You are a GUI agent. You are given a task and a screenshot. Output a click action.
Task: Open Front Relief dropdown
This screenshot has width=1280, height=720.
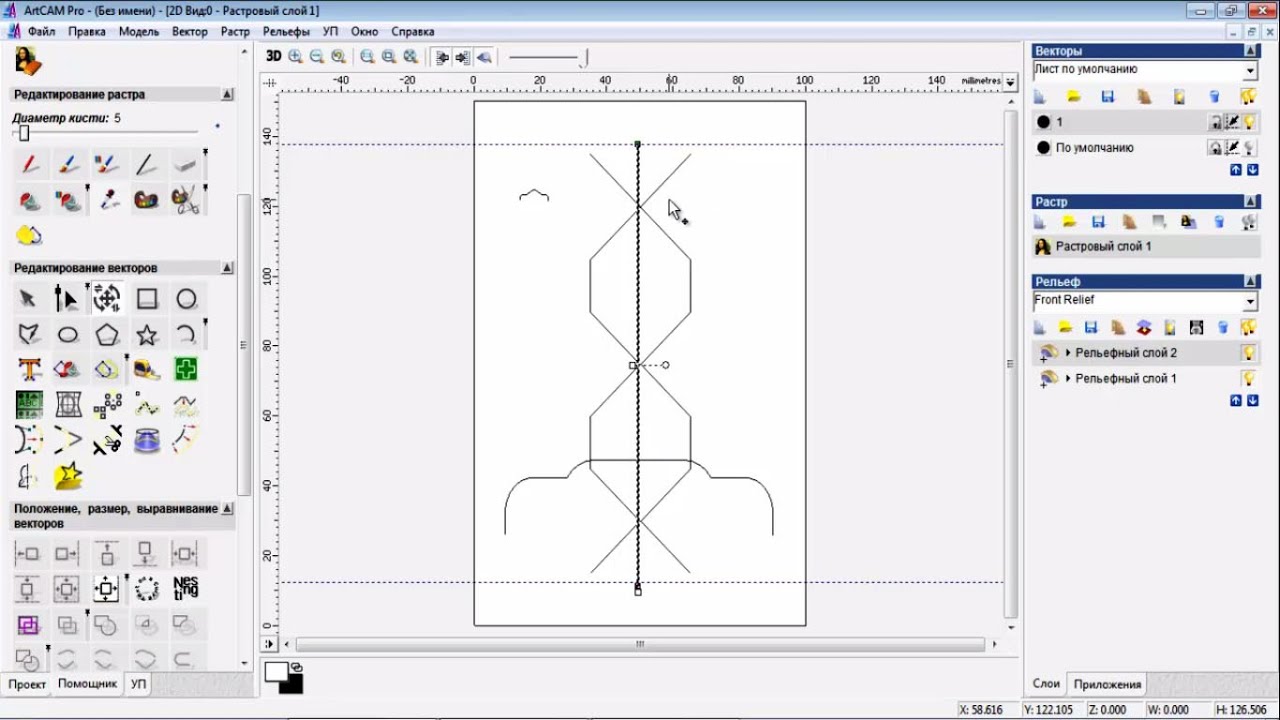[1250, 301]
